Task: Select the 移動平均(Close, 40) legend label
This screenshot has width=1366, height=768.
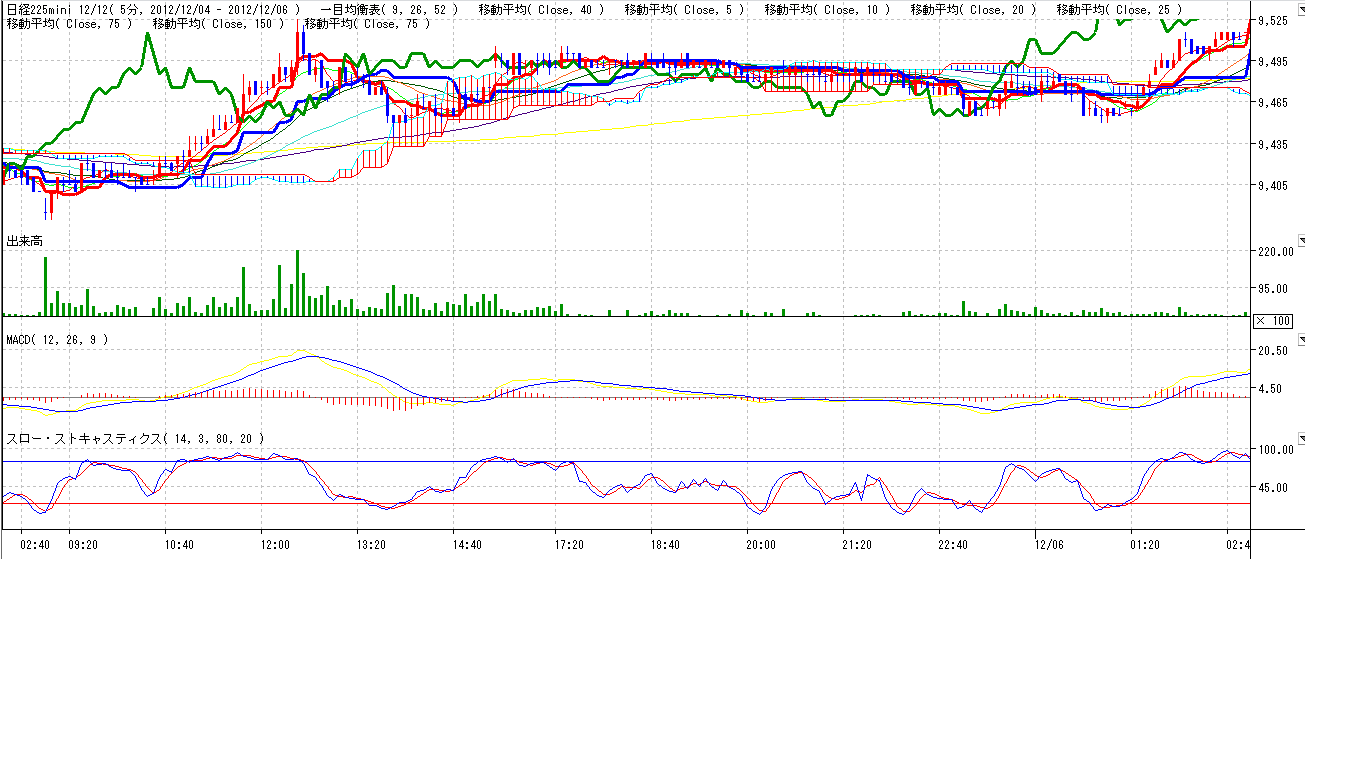Action: (x=541, y=9)
